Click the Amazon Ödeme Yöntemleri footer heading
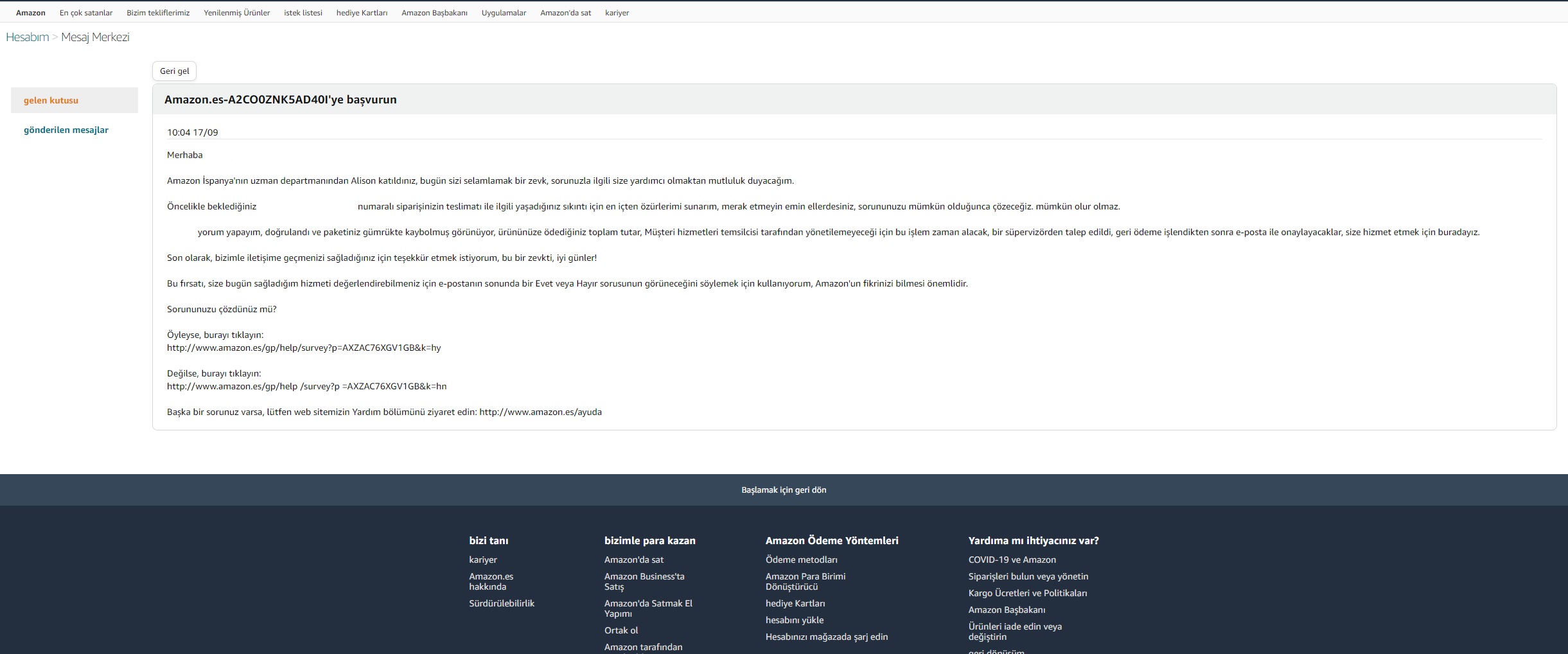This screenshot has width=1568, height=654. 832,541
